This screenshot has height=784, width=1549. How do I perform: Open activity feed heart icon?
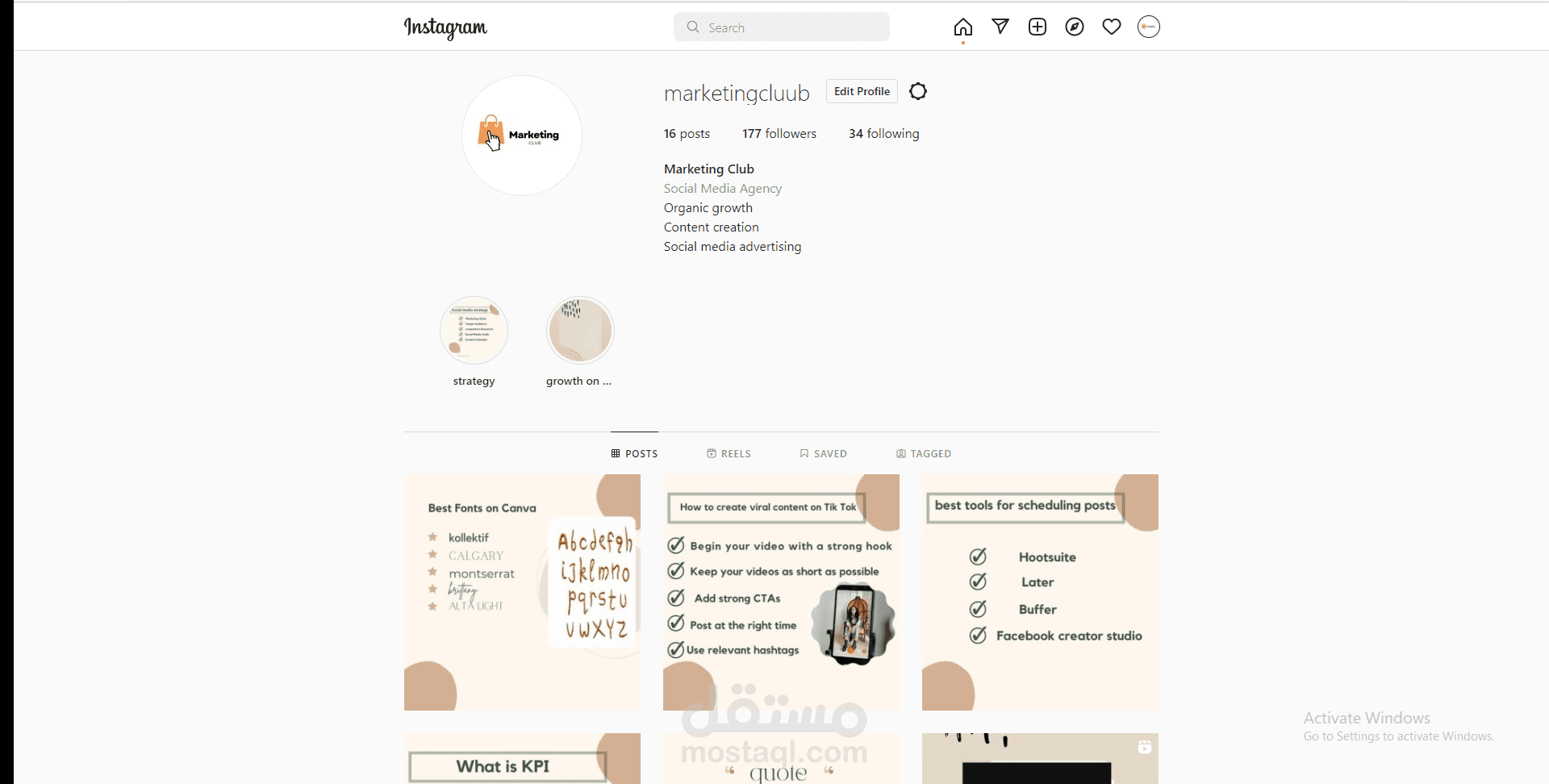coord(1112,27)
